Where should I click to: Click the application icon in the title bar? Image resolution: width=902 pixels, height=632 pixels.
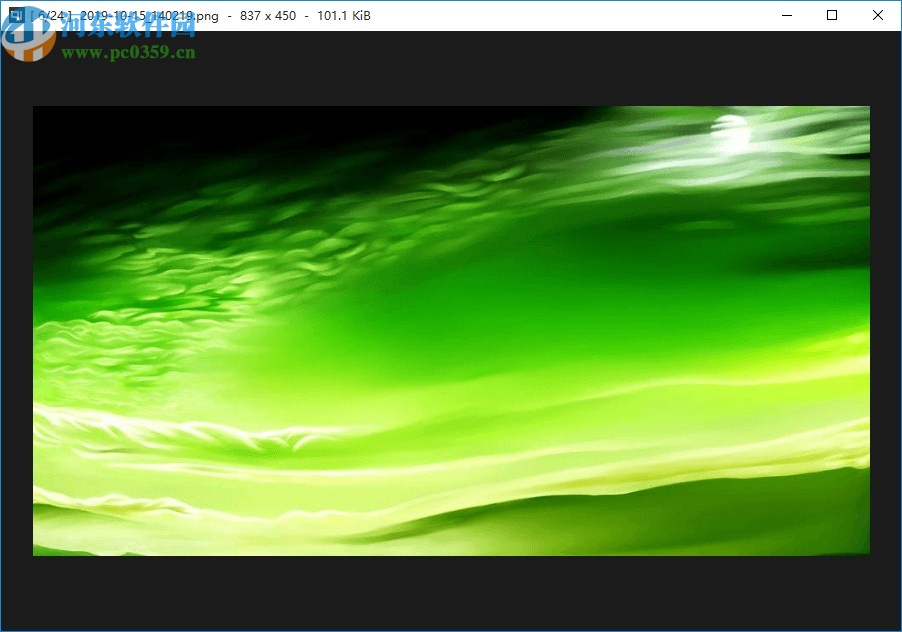coord(16,16)
